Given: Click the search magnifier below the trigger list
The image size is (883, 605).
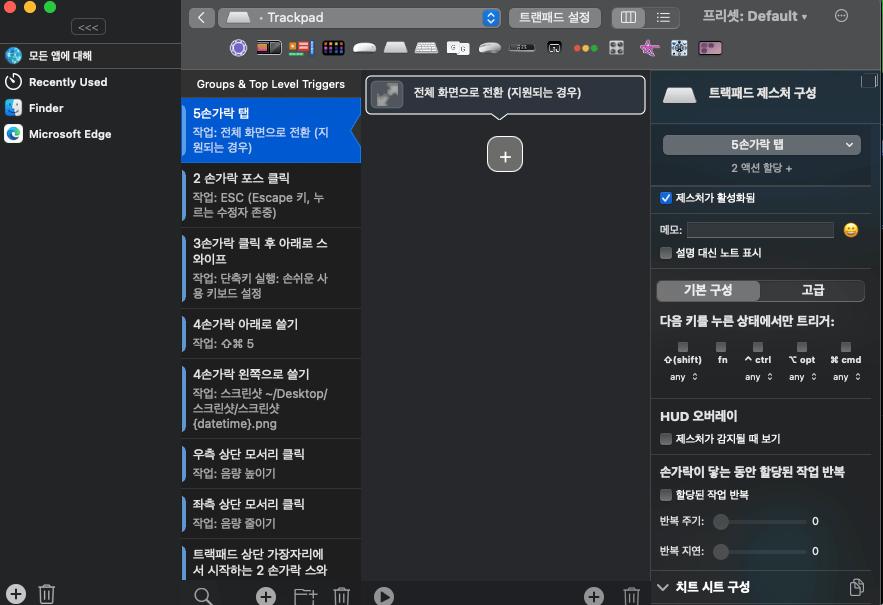Looking at the screenshot, I should (x=203, y=596).
